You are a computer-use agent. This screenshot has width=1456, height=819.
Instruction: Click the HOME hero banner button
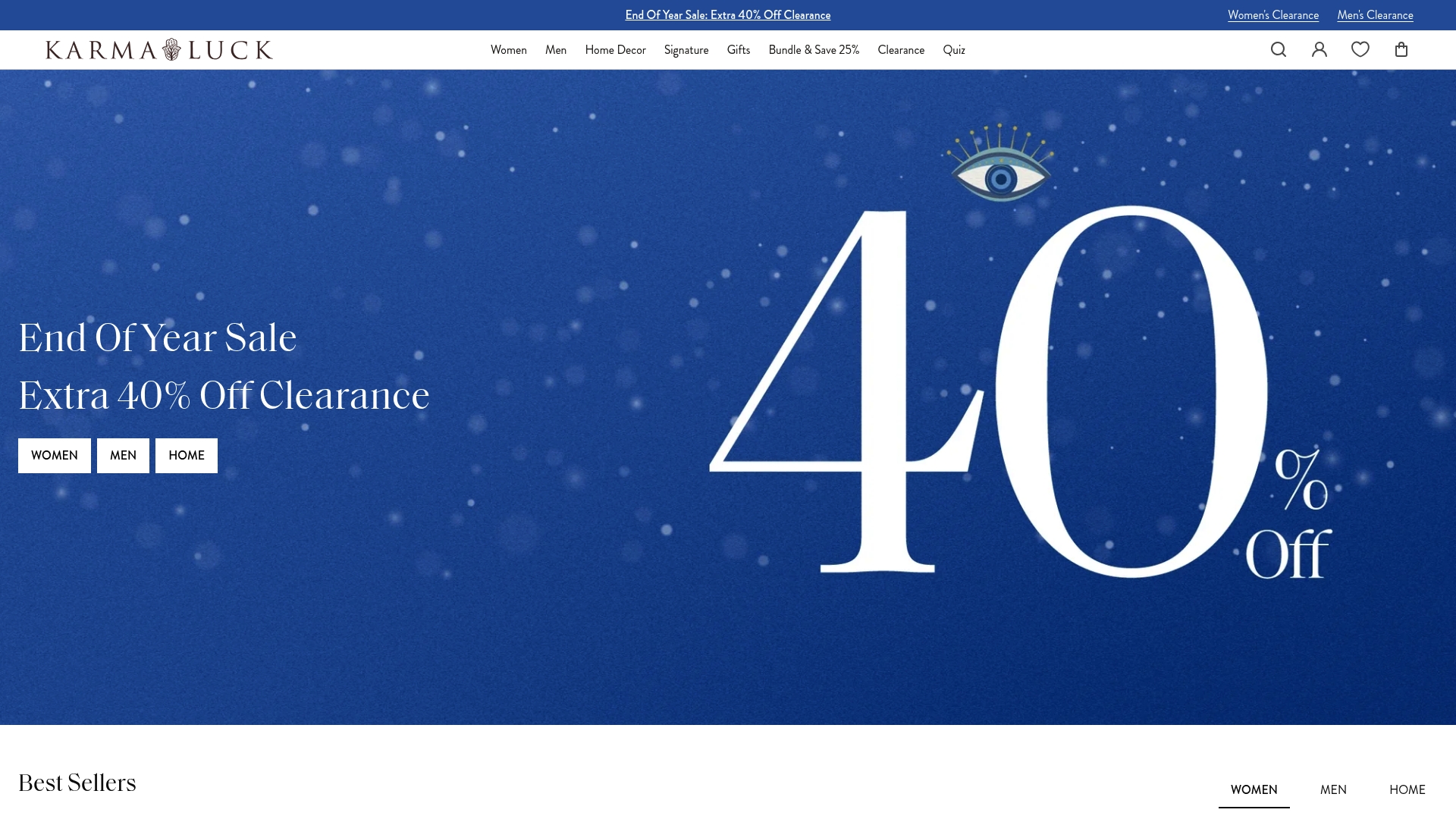(x=187, y=456)
